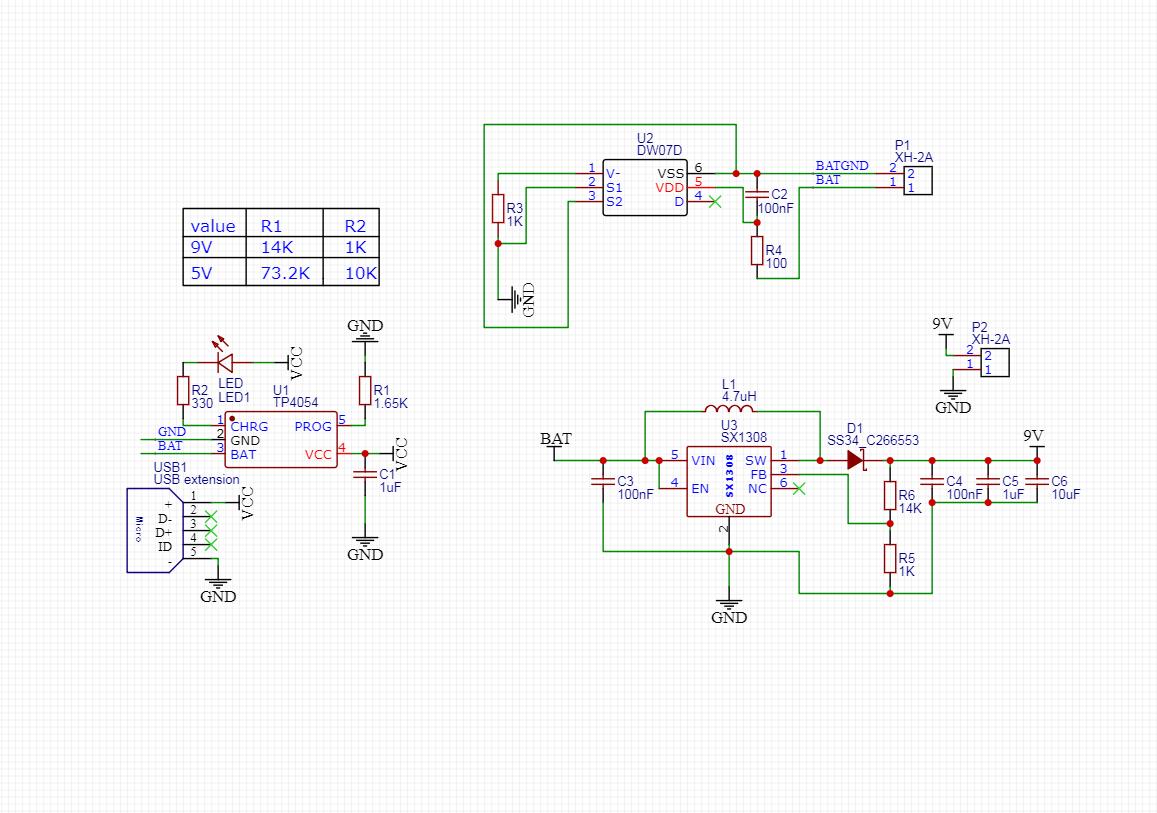Pick the L1 4.7uH inductor symbol
1157x813 pixels.
tap(728, 409)
